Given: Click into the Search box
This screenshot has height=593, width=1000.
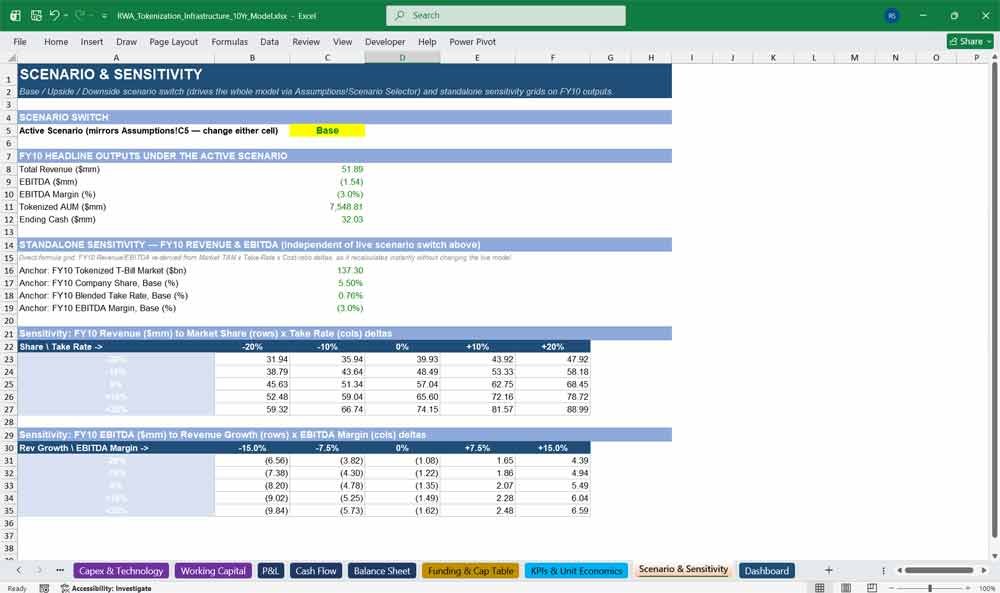Looking at the screenshot, I should coord(506,15).
